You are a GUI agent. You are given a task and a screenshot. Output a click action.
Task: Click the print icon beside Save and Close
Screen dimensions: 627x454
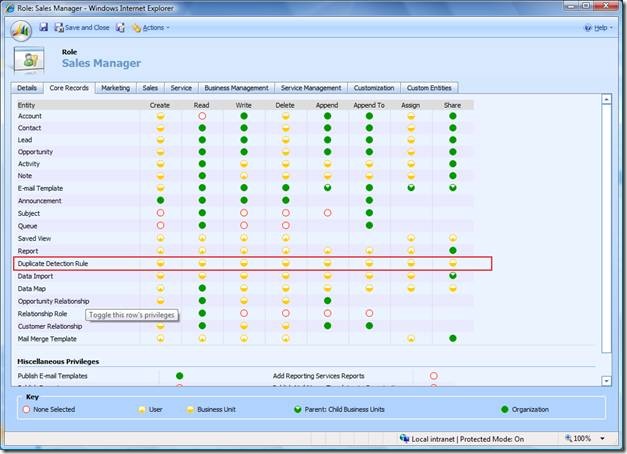[120, 28]
